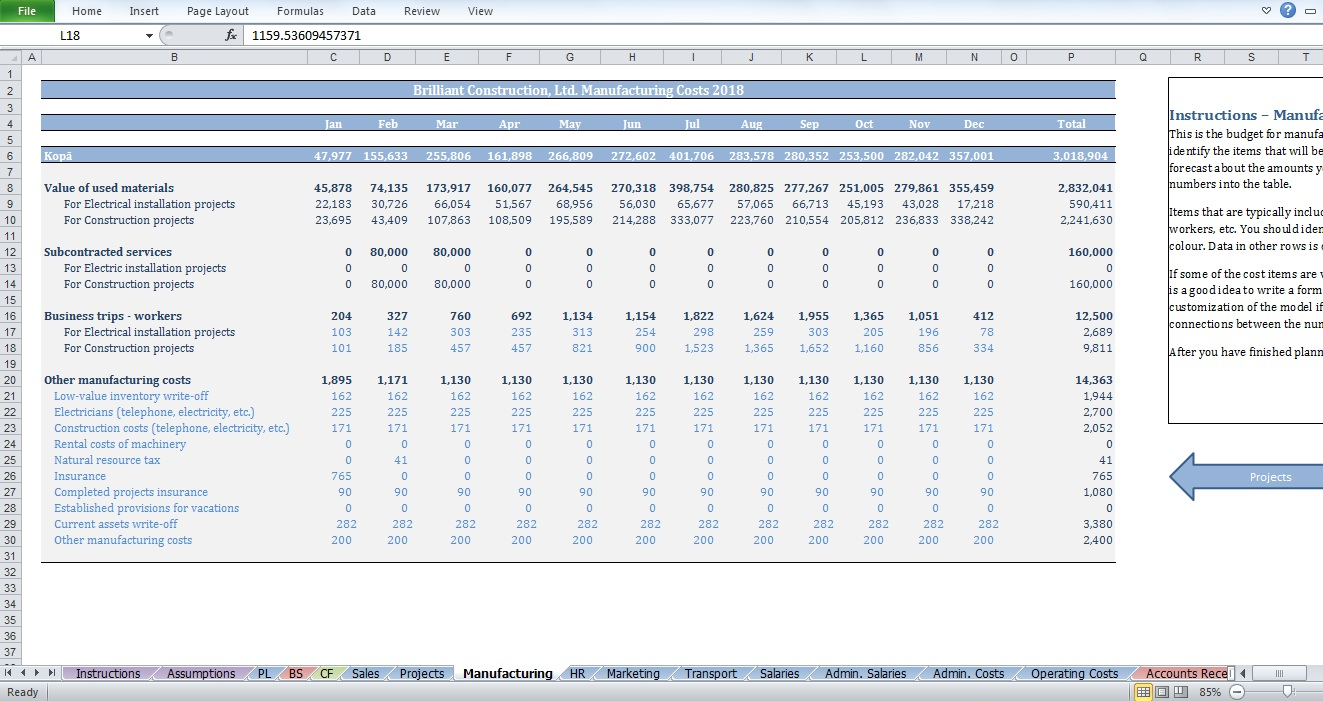Switch to the Salaries sheet tab

click(x=779, y=674)
